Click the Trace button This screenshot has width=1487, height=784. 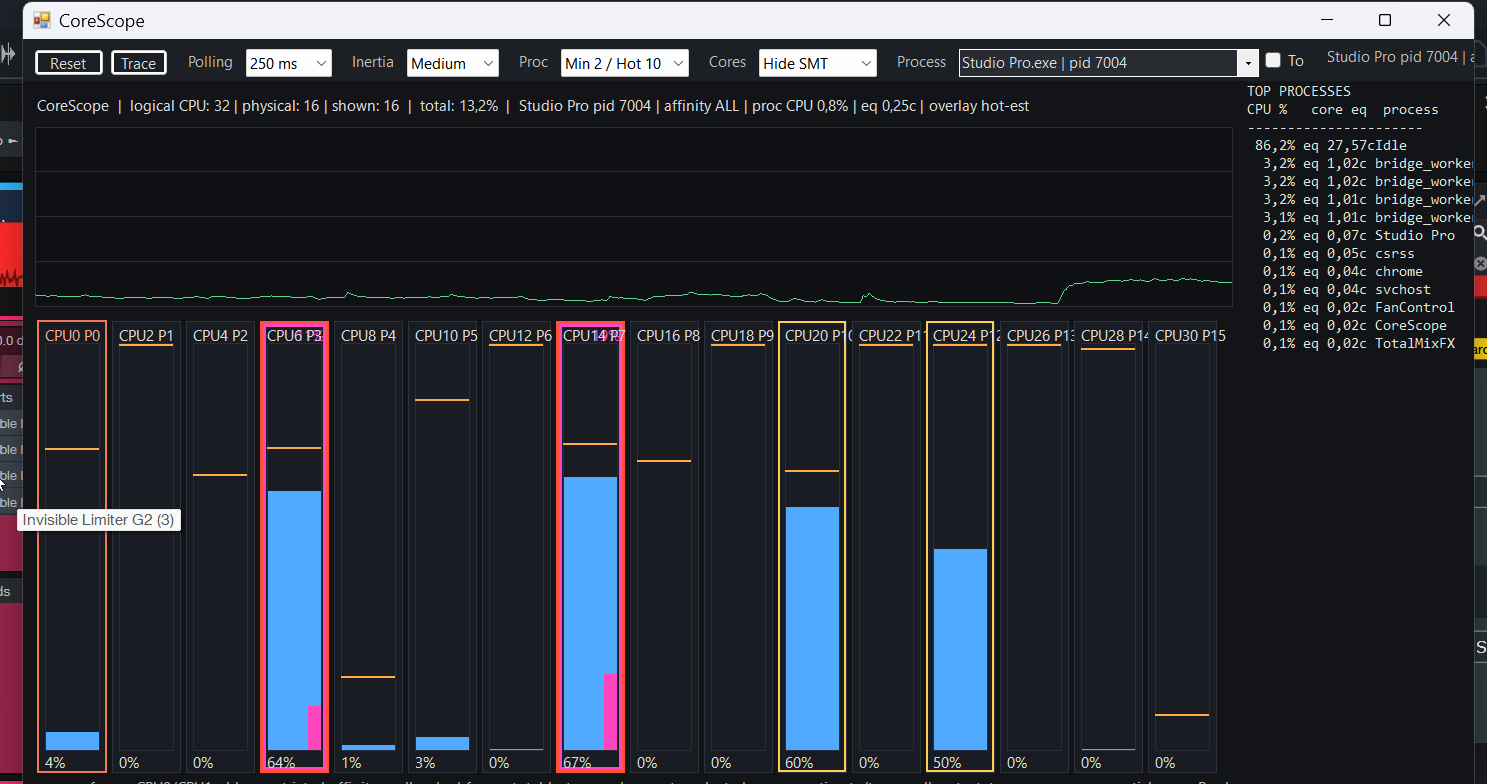coord(138,63)
